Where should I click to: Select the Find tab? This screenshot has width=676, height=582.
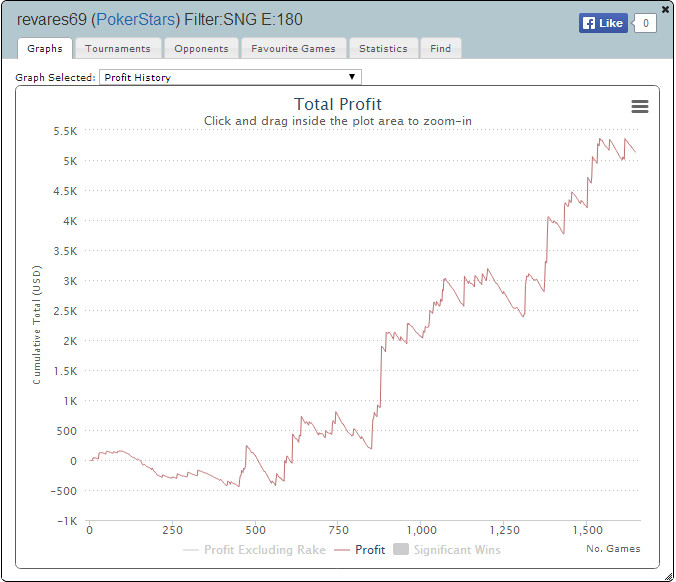coord(440,48)
